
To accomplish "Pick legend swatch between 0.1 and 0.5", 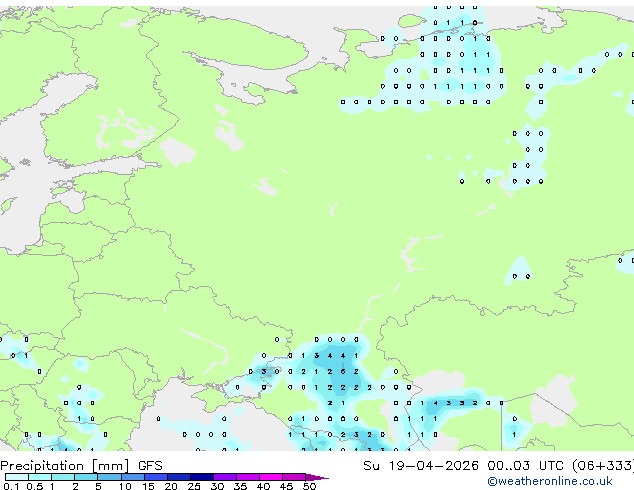I will click(x=17, y=477).
